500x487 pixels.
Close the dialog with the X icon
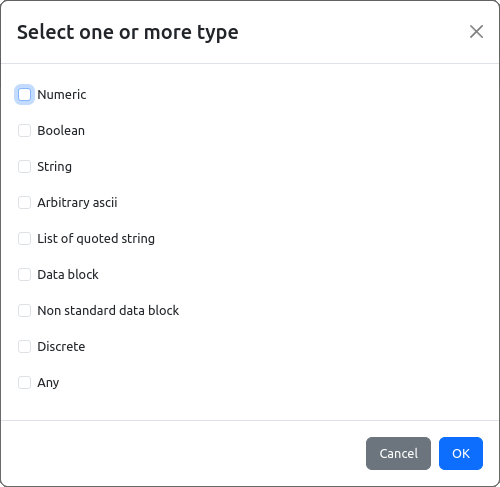coord(476,32)
